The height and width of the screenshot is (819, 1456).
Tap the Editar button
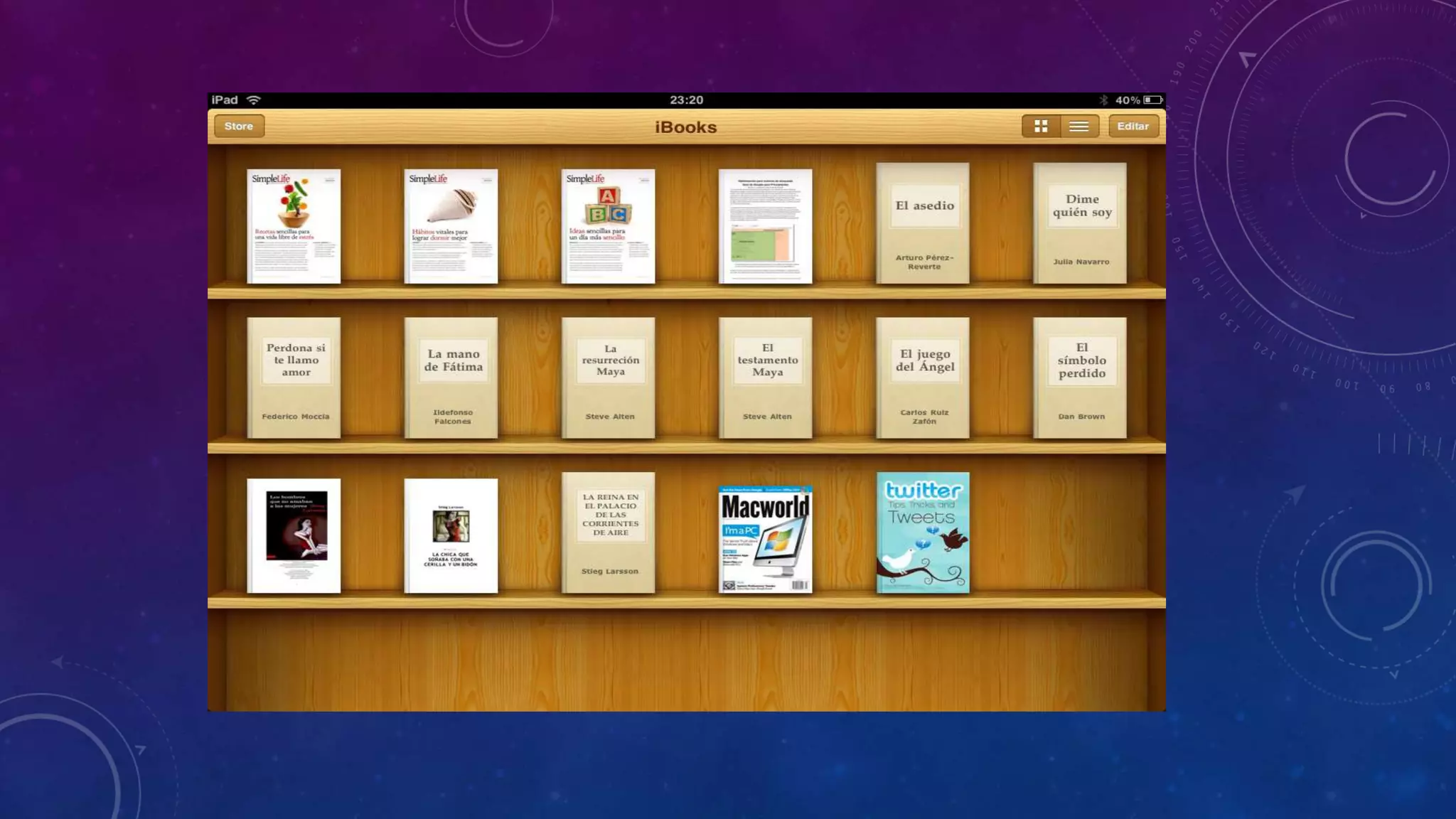(x=1133, y=127)
